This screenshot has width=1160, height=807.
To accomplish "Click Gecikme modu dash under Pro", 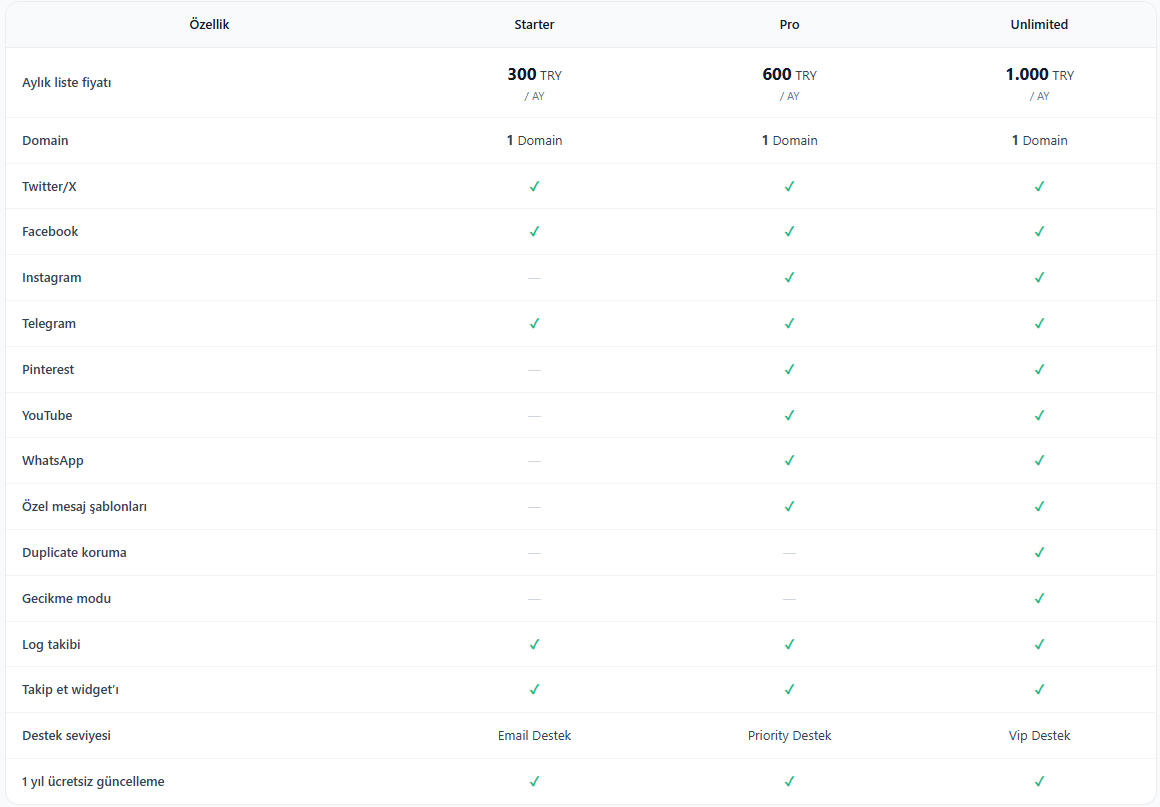I will tap(789, 598).
